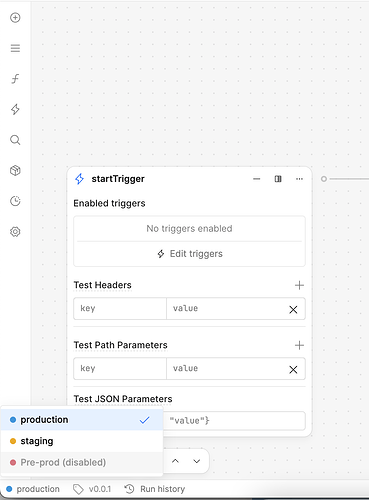Open the hamburger list sidebar icon
The height and width of the screenshot is (500, 369).
pyautogui.click(x=15, y=48)
